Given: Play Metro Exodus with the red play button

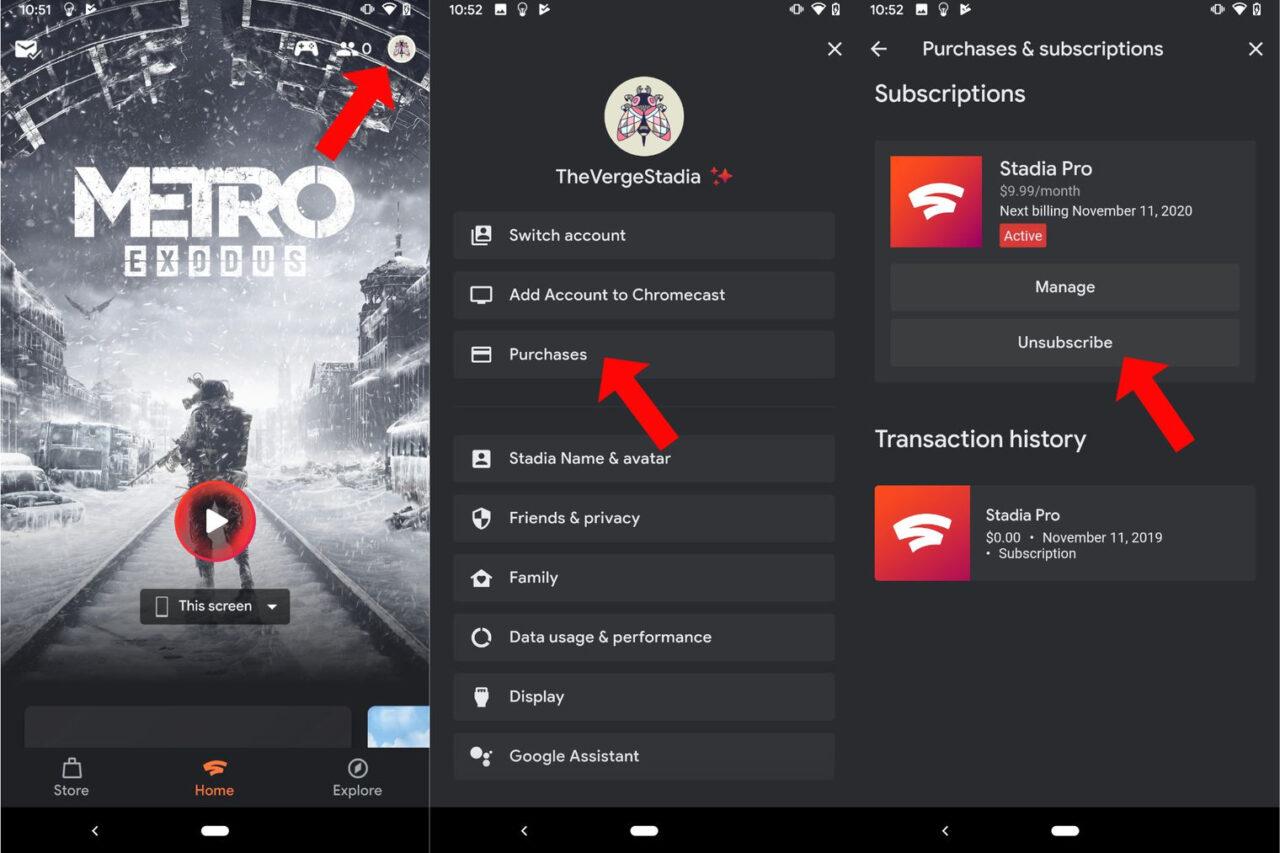Looking at the screenshot, I should click(215, 521).
